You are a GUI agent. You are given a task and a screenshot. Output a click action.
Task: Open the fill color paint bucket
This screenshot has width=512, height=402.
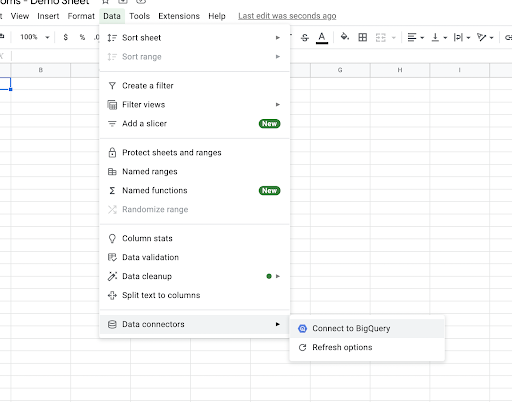point(345,37)
